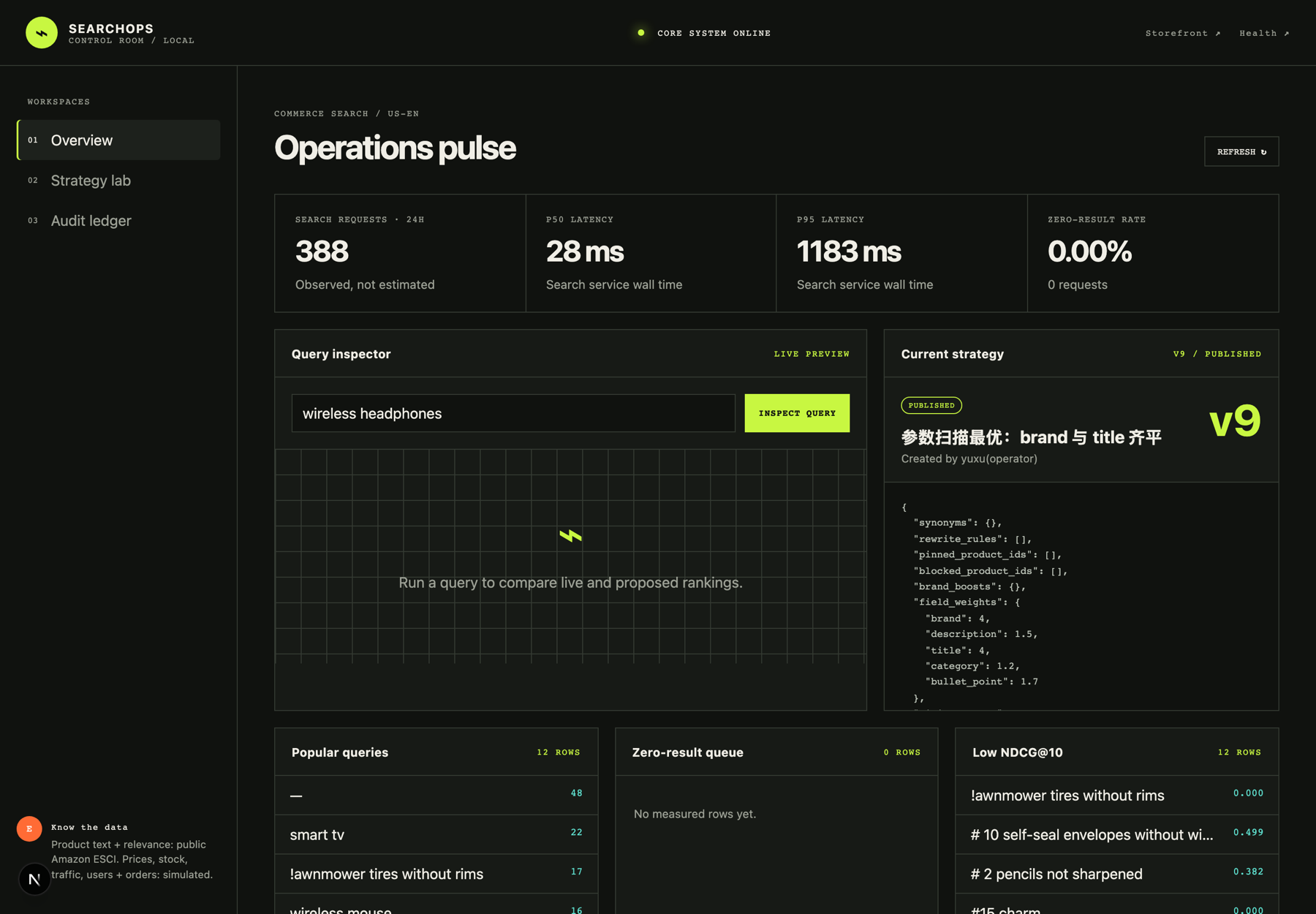This screenshot has width=1316, height=914.
Task: Click the Chinese strategy title text
Action: (1031, 437)
